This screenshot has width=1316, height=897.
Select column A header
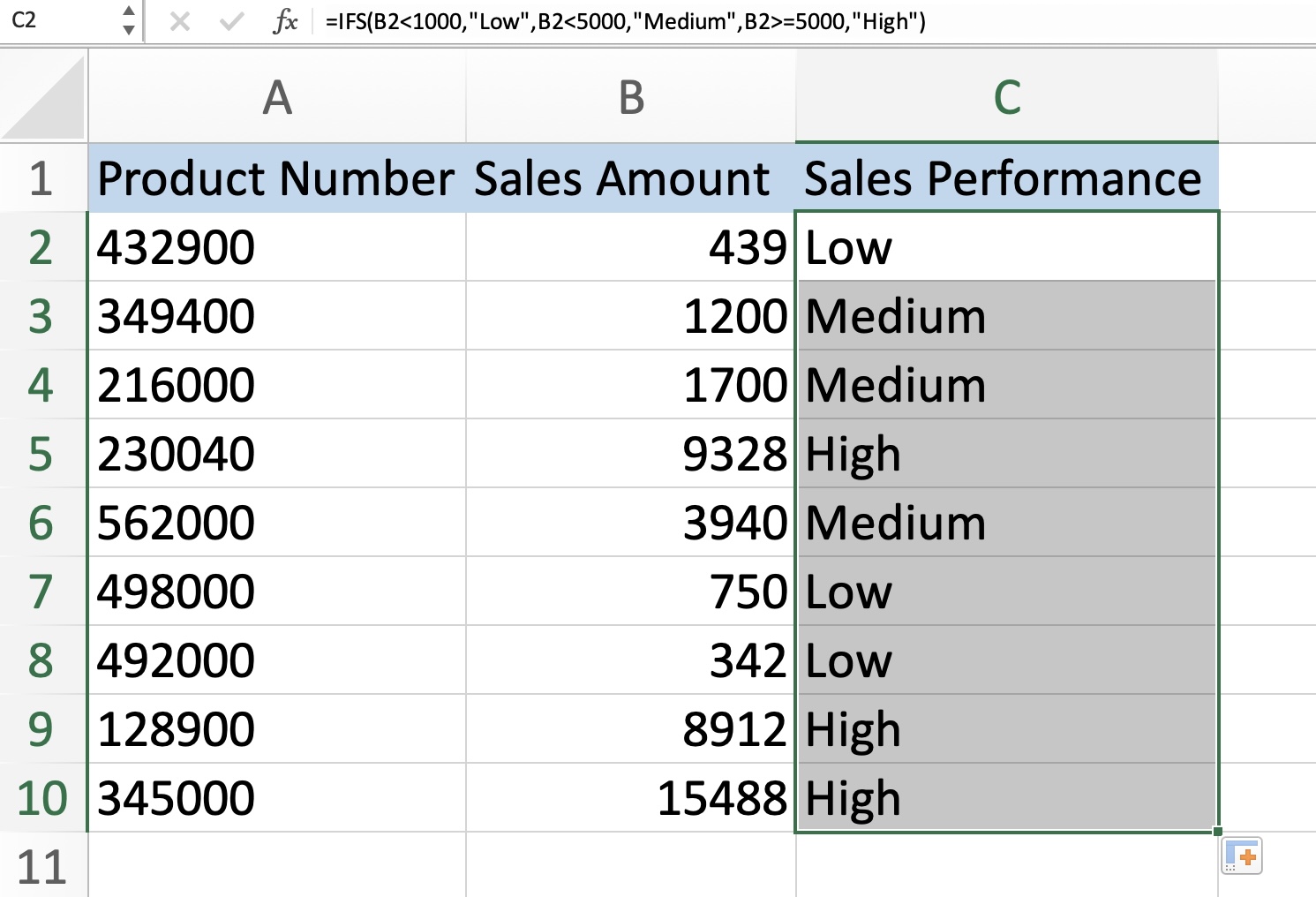click(277, 97)
